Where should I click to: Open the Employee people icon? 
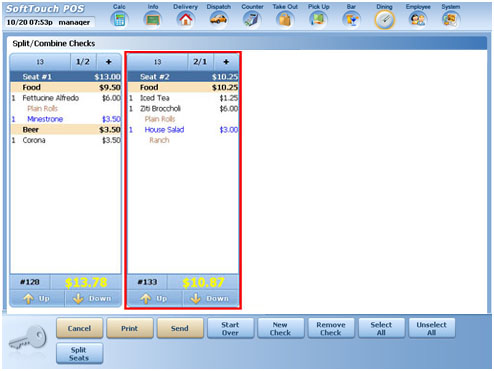[418, 20]
